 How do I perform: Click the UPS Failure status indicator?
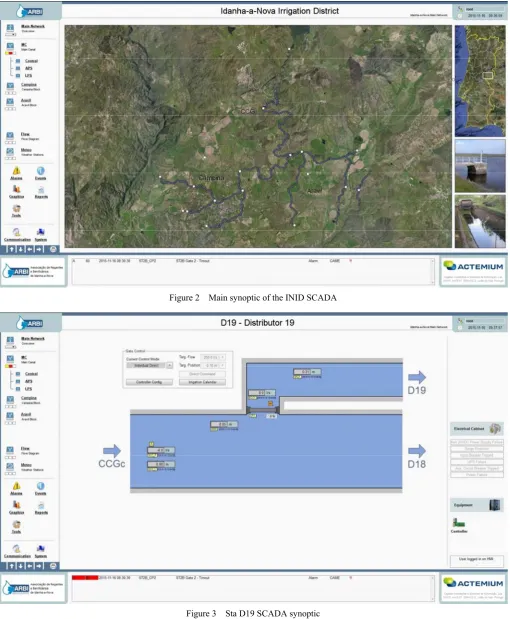477,461
